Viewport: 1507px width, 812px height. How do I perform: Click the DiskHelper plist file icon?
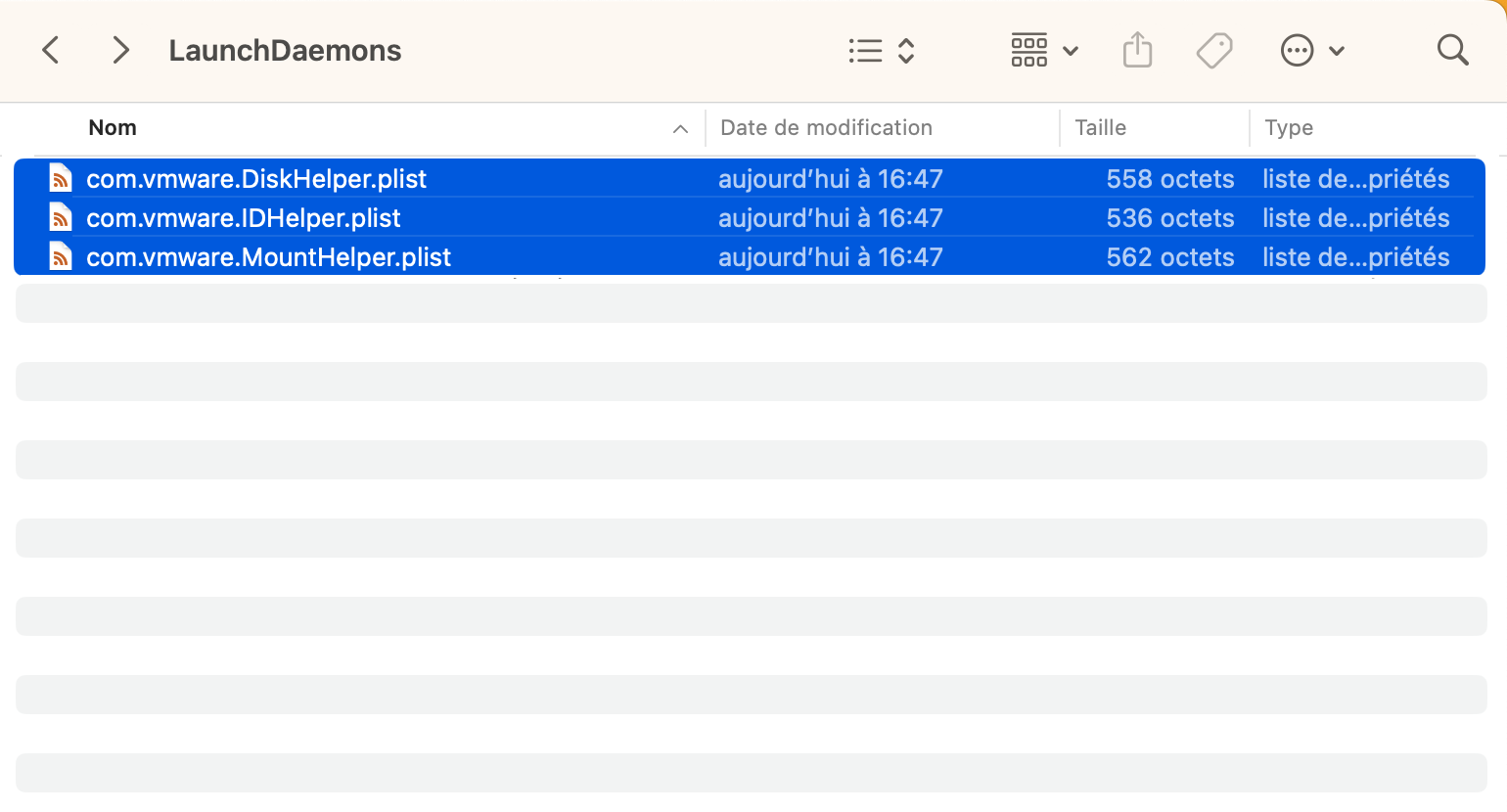point(61,179)
